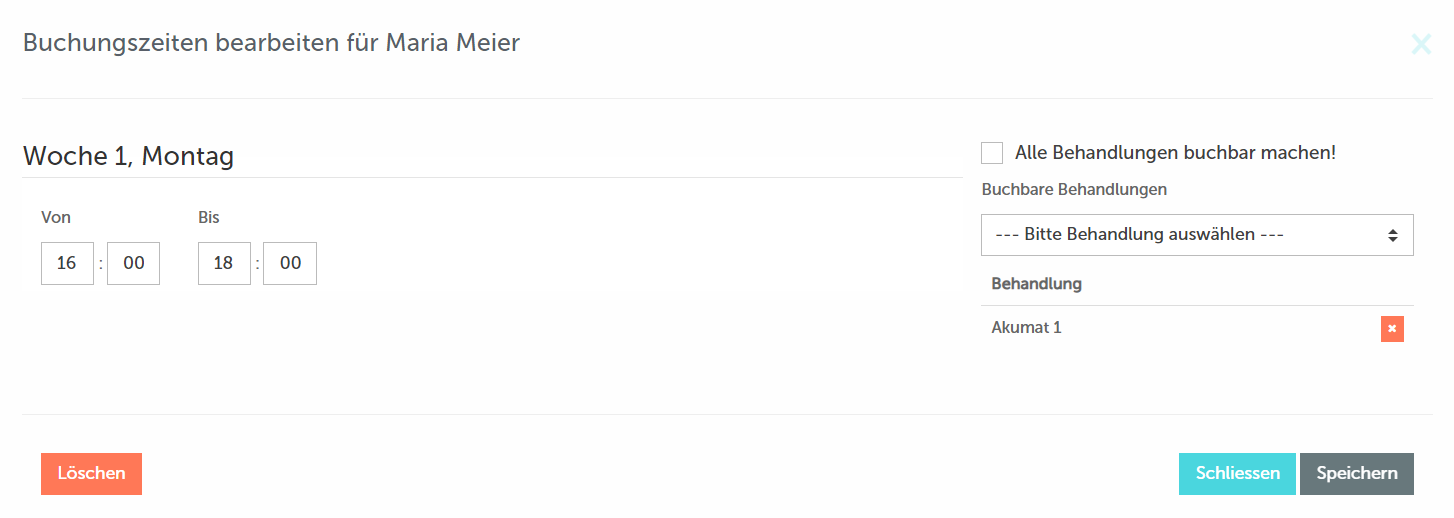Image resolution: width=1454 pixels, height=518 pixels.
Task: Focus the Von hour field showing 16
Action: pyautogui.click(x=67, y=263)
